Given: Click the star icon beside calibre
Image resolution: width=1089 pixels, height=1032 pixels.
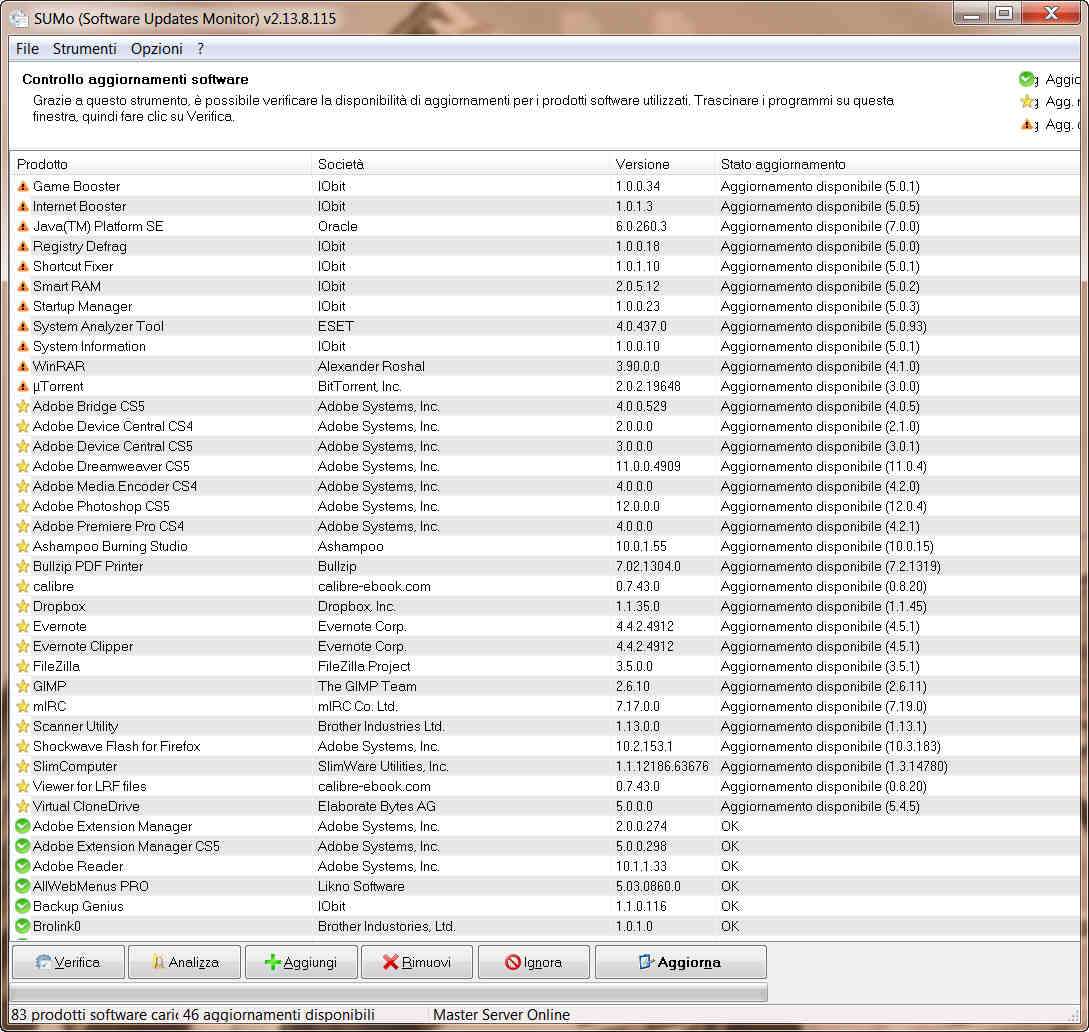Looking at the screenshot, I should click(x=23, y=586).
